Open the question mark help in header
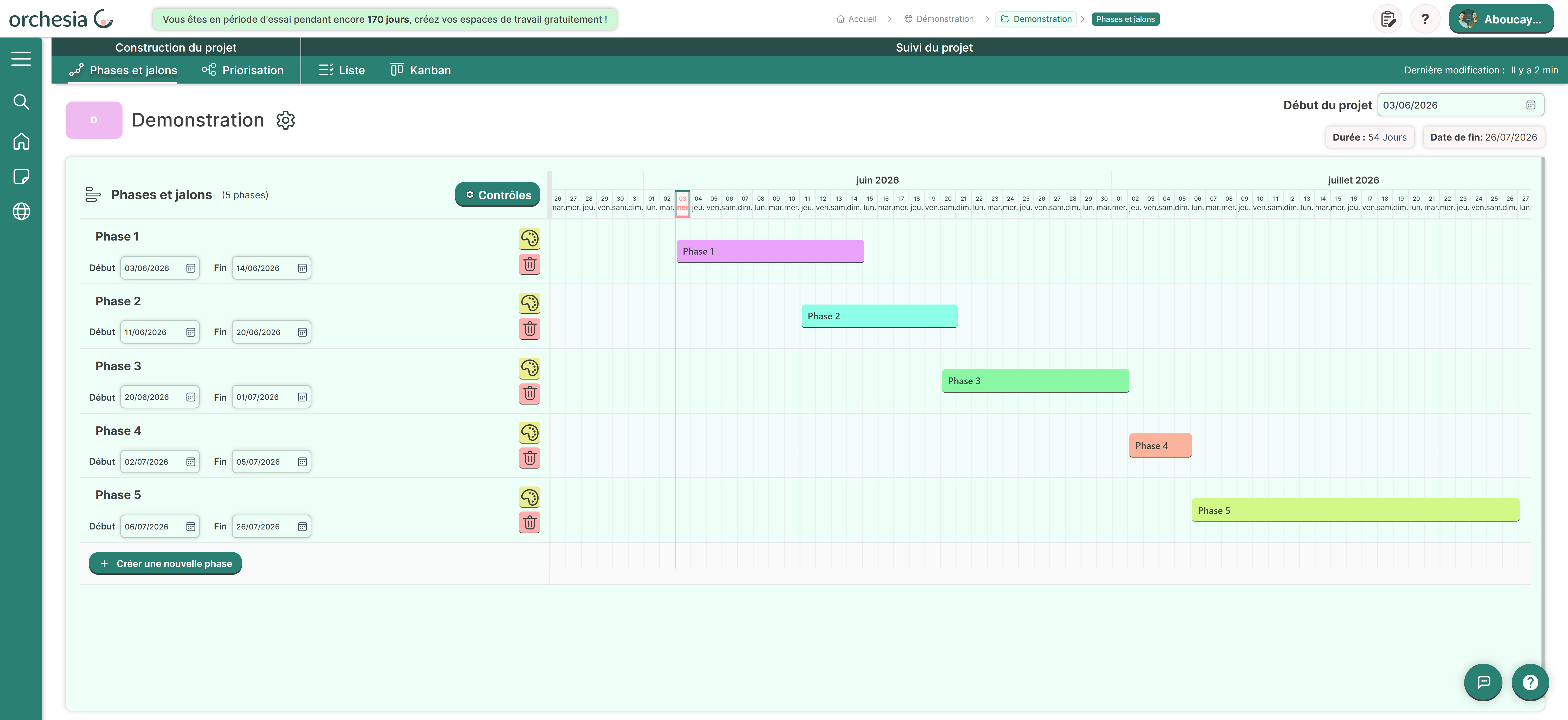Viewport: 1568px width, 720px height. (x=1425, y=19)
